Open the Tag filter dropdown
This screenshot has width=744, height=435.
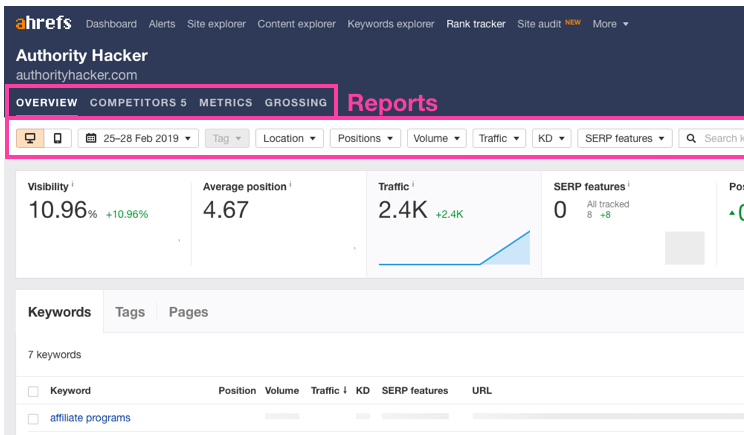227,138
